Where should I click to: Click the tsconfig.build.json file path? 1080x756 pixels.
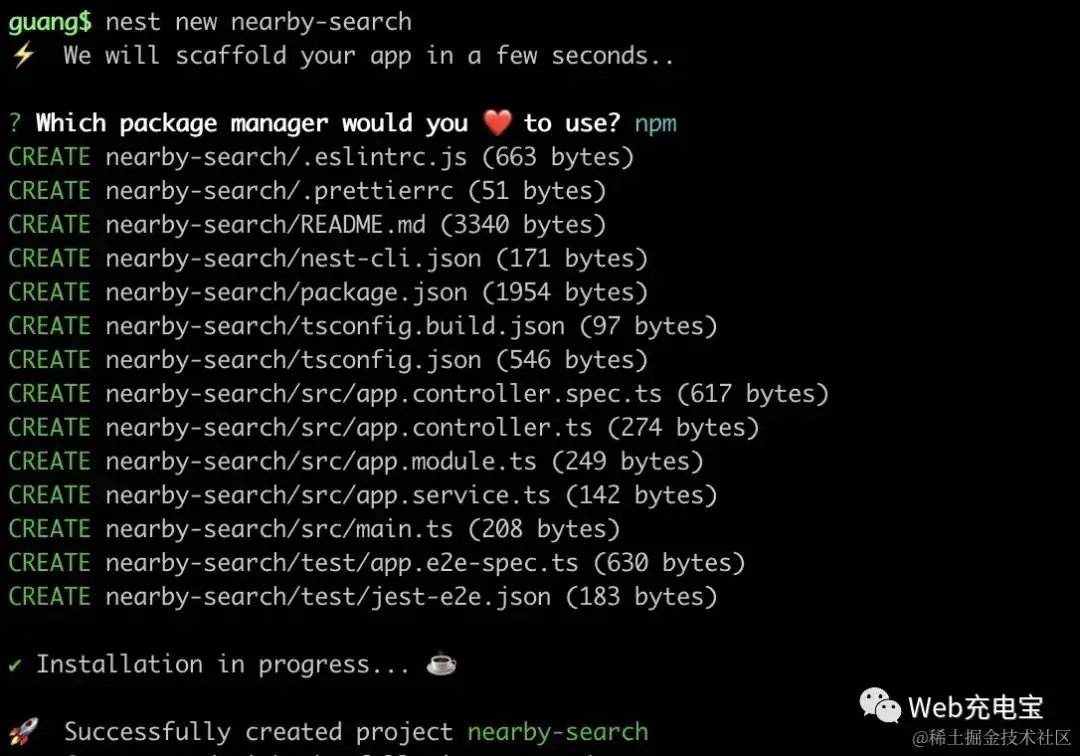335,326
